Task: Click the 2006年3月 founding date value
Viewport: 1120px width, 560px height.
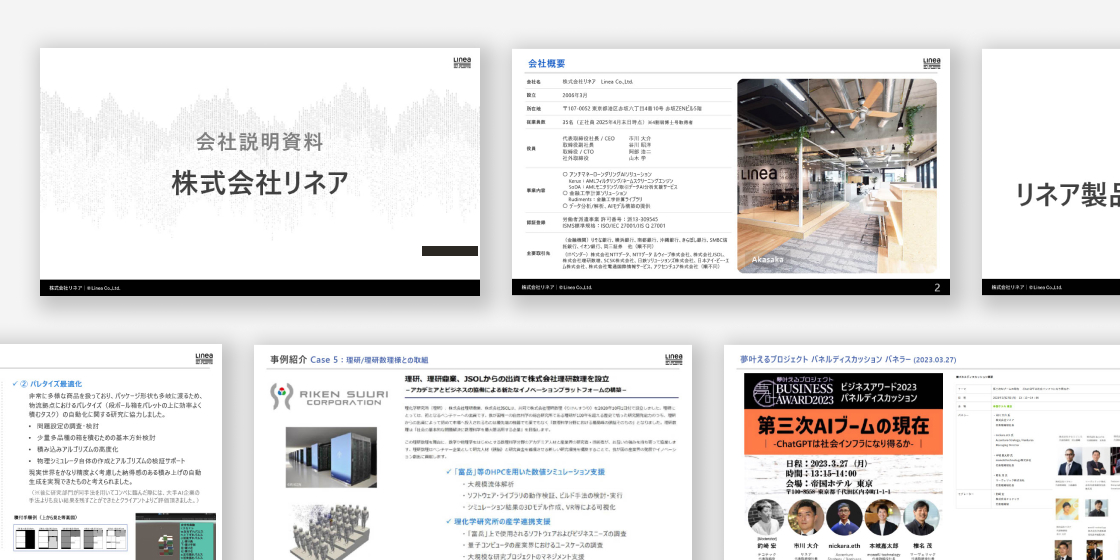Action: coord(574,95)
